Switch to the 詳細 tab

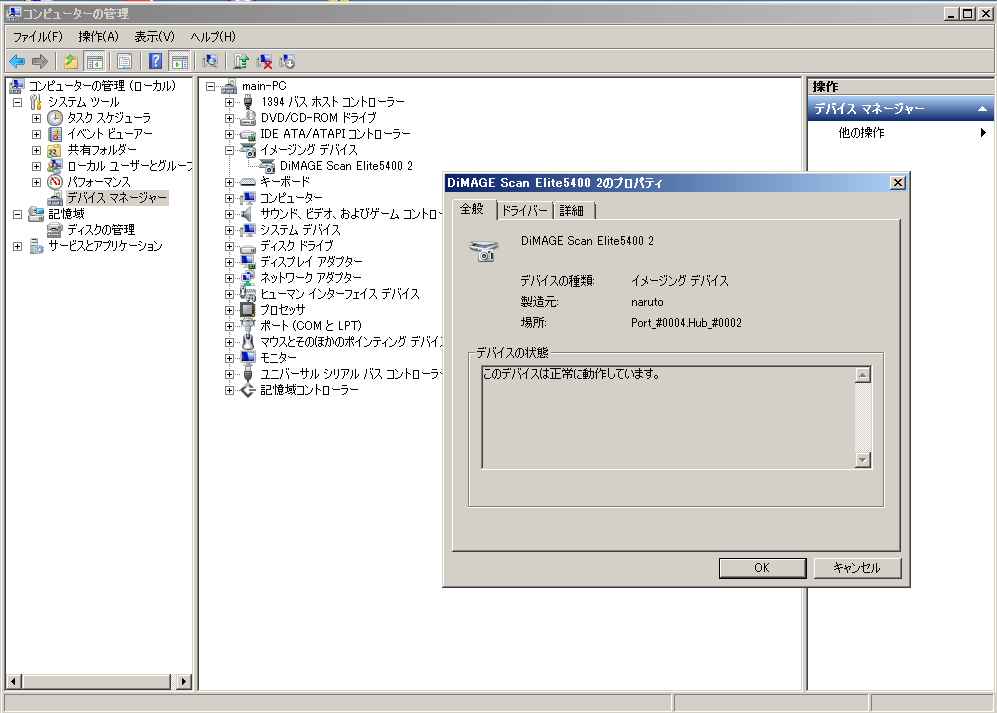(x=572, y=211)
